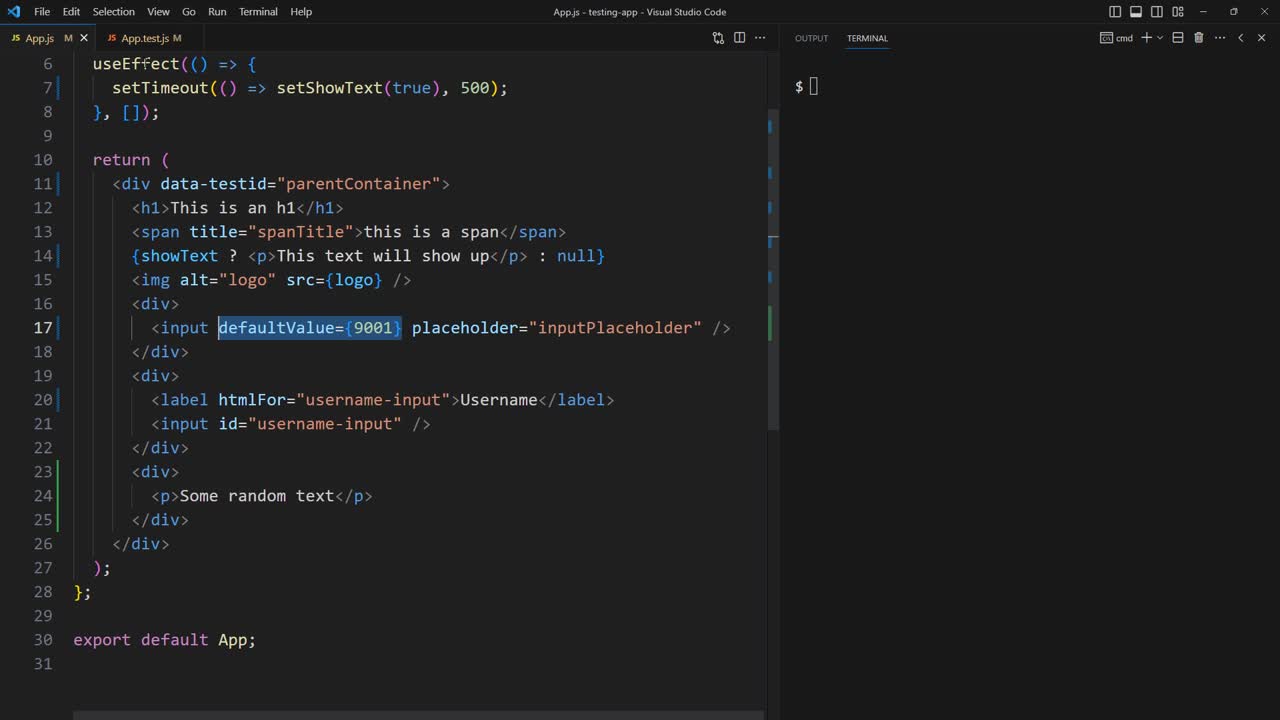Click the terminal prompt input area

click(813, 87)
